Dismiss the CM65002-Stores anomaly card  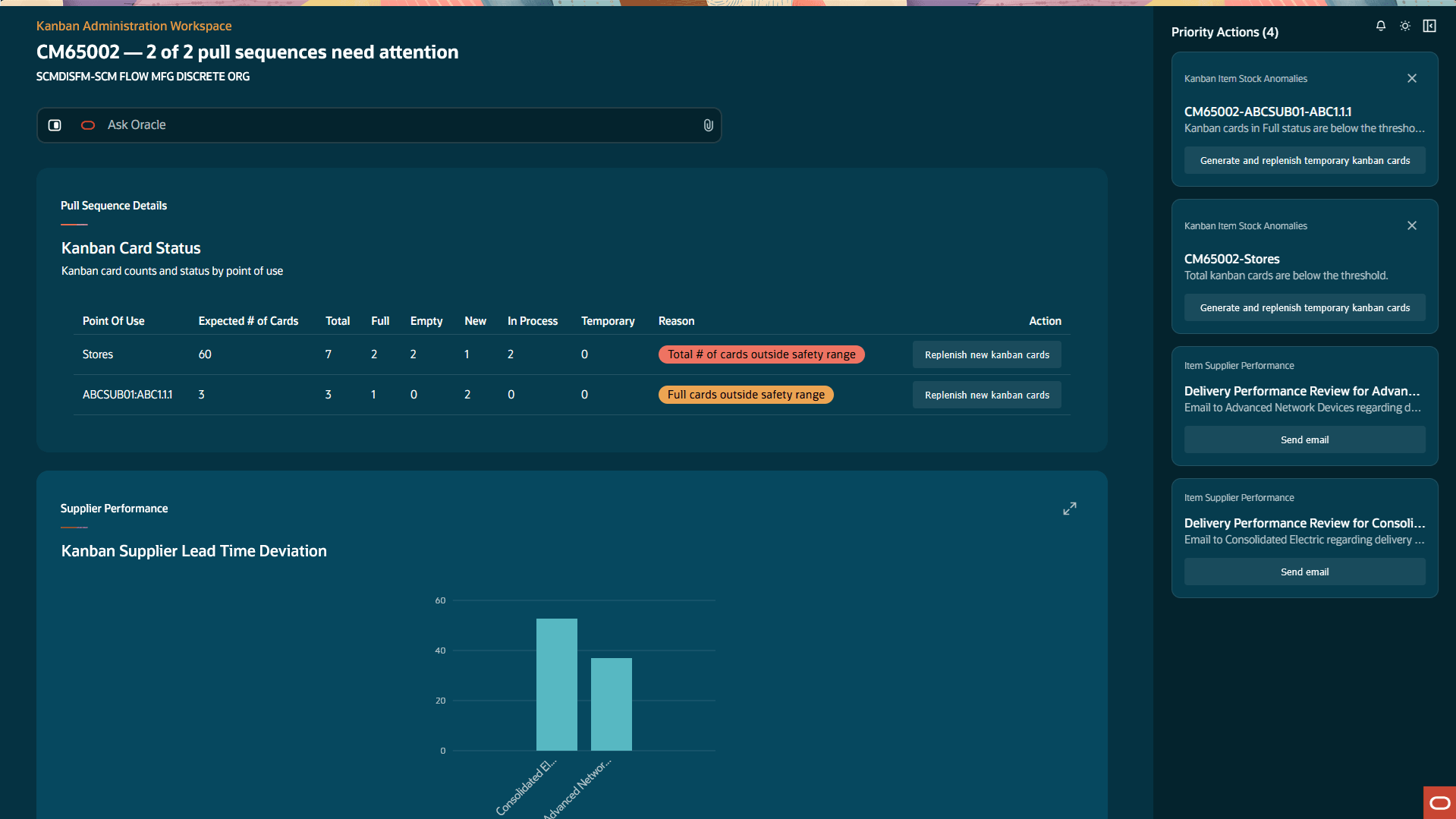click(1412, 225)
